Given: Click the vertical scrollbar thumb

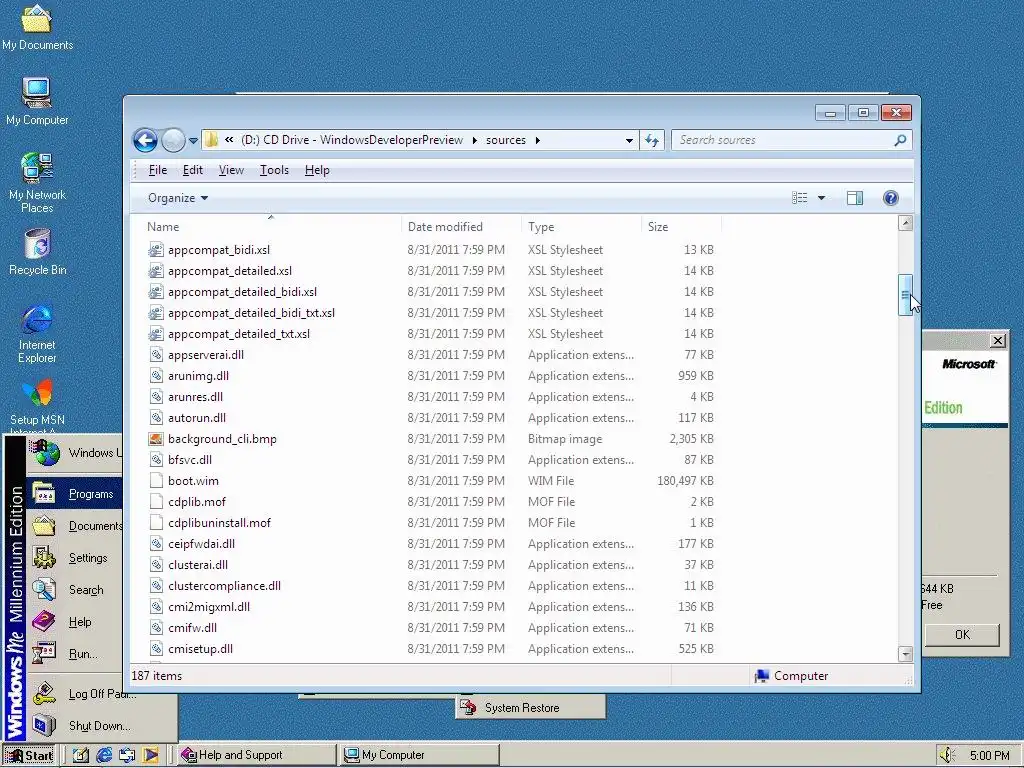Looking at the screenshot, I should coord(905,295).
